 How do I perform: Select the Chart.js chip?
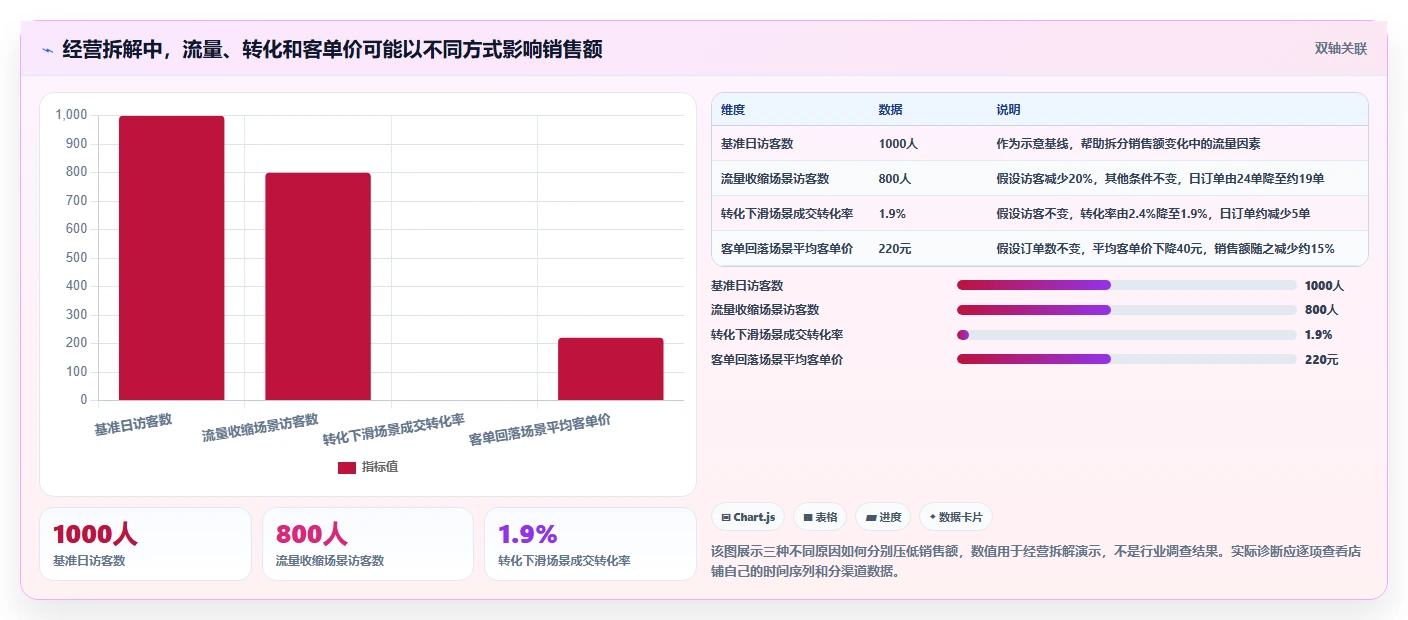point(748,517)
